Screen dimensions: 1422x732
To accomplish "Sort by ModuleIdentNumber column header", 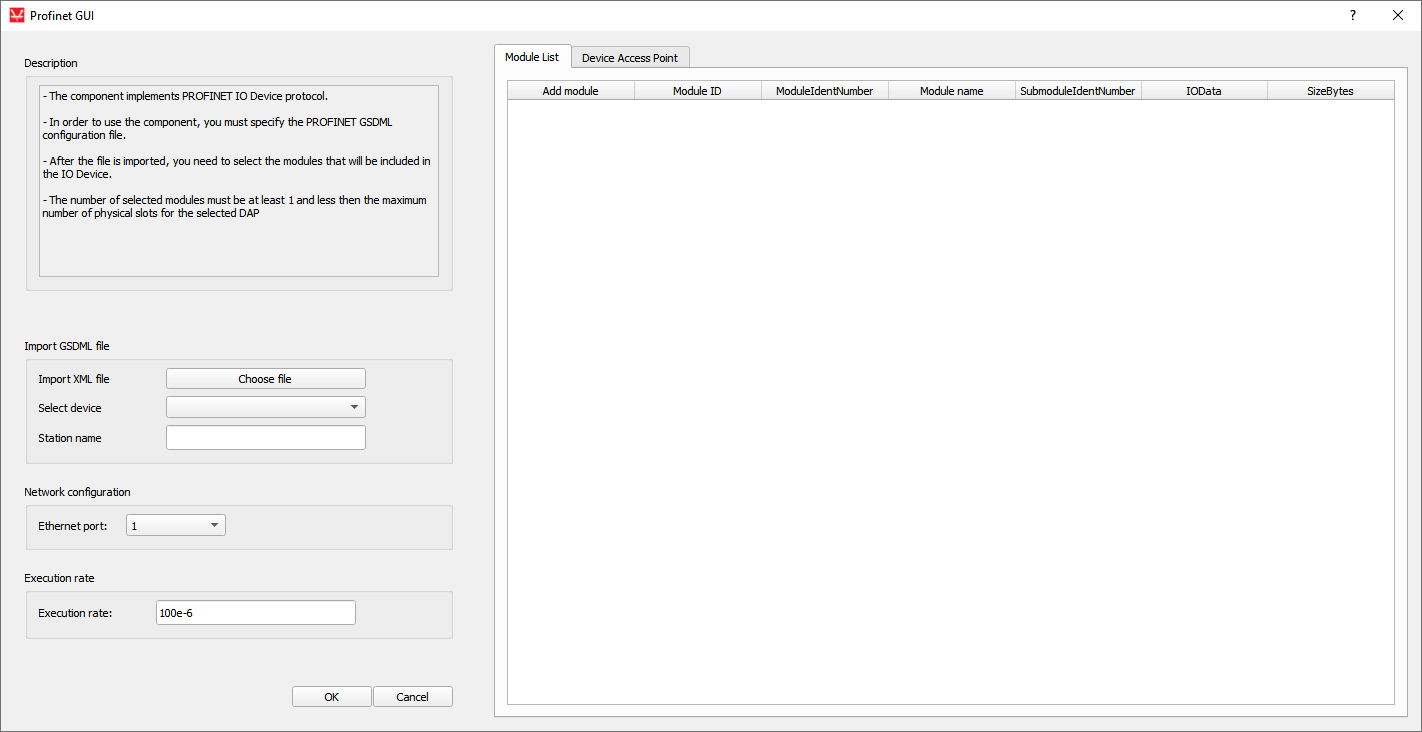I will (x=824, y=91).
